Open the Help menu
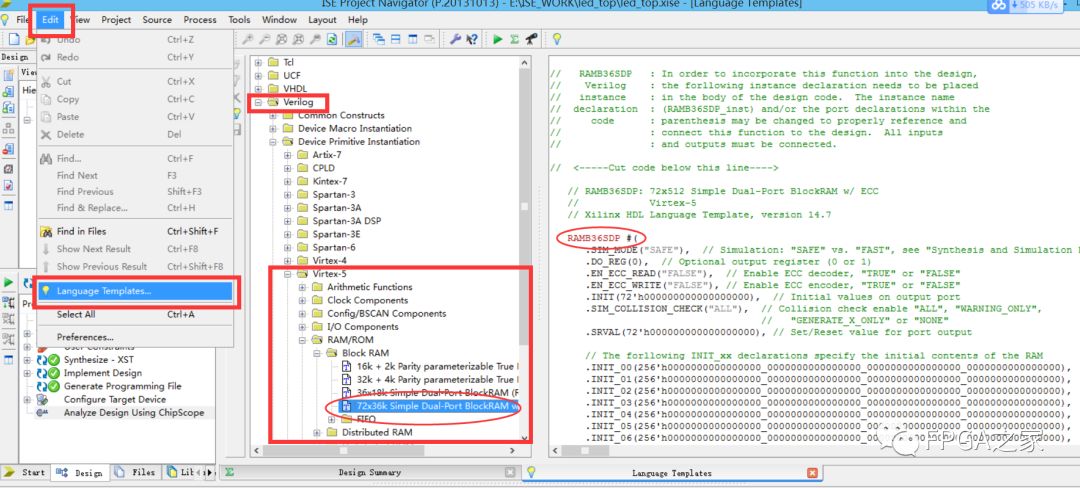 pyautogui.click(x=358, y=20)
